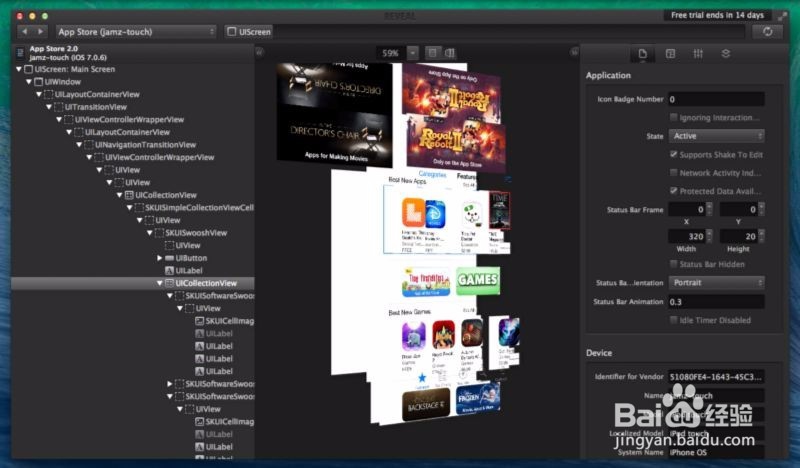This screenshot has height=468, width=800.
Task: Switch to 3D perspective view mode
Action: [x=449, y=53]
